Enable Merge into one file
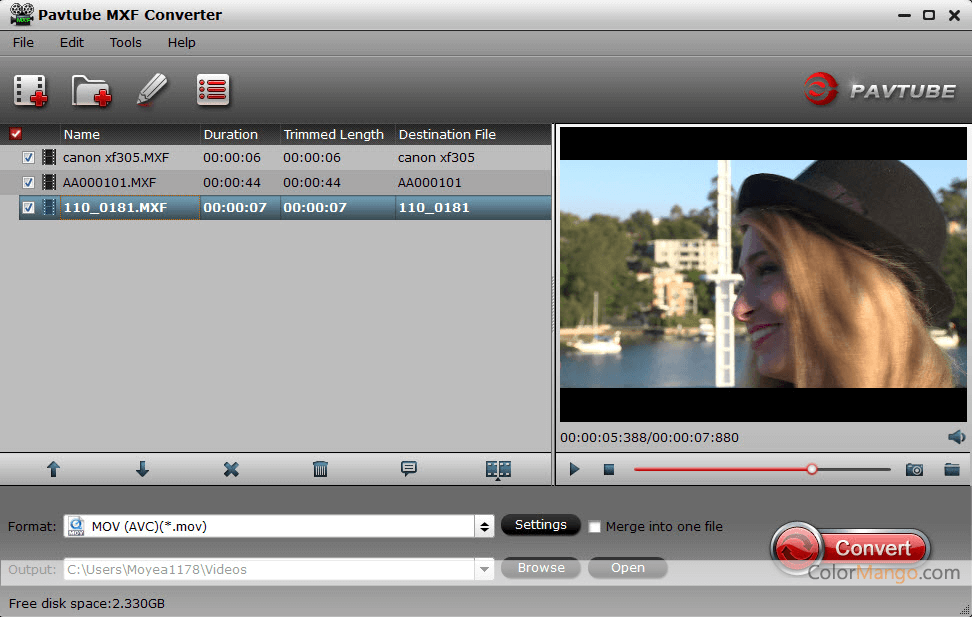Image resolution: width=972 pixels, height=617 pixels. click(x=594, y=526)
